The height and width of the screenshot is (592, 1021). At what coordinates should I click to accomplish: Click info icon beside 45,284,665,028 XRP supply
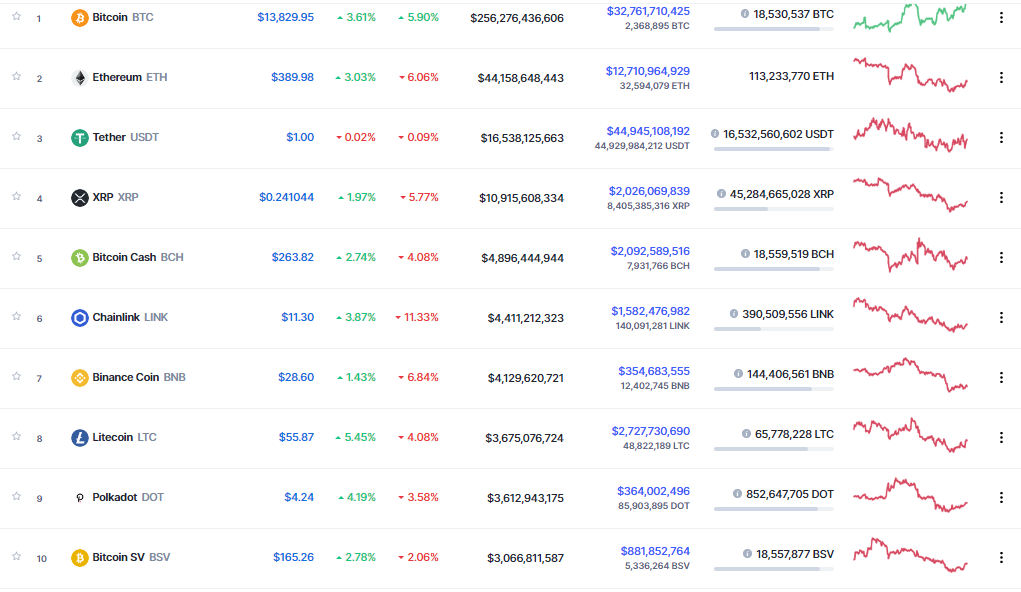tap(721, 193)
